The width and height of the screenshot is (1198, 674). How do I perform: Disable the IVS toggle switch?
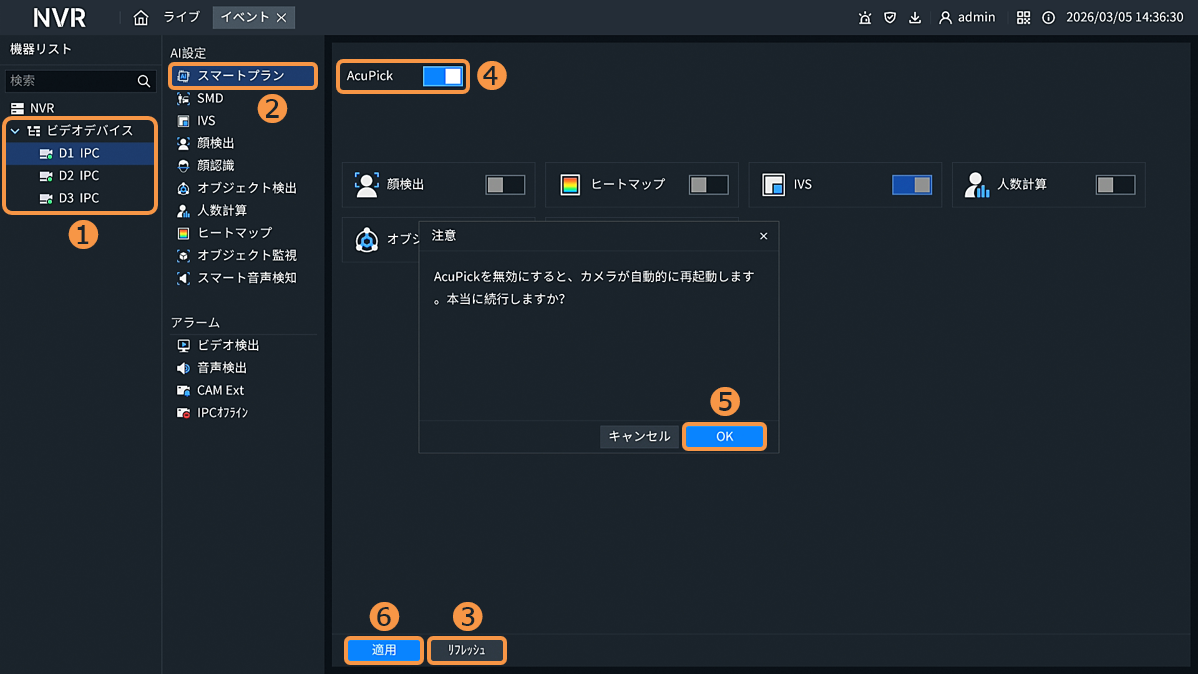[911, 185]
